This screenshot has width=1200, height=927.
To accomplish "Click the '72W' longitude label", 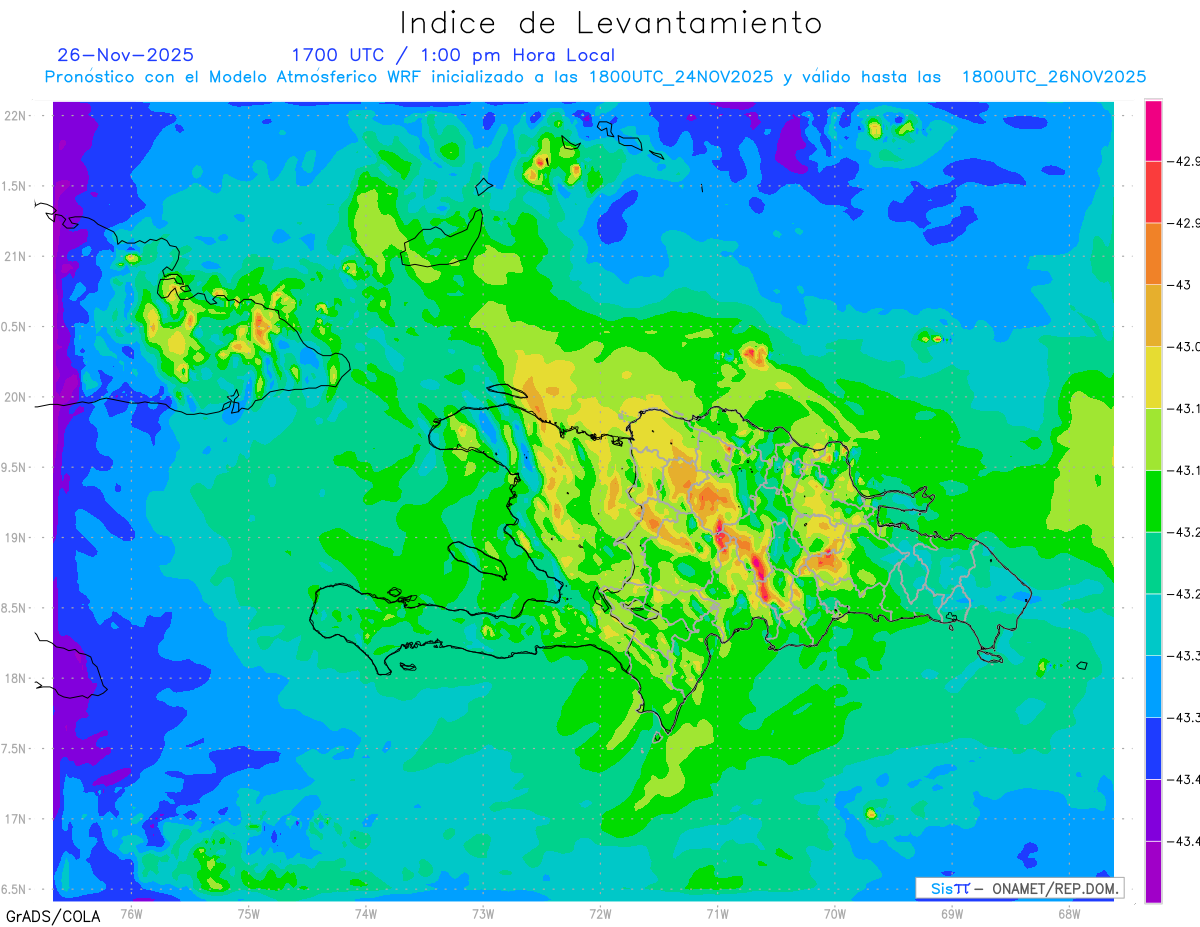I will pos(600,913).
